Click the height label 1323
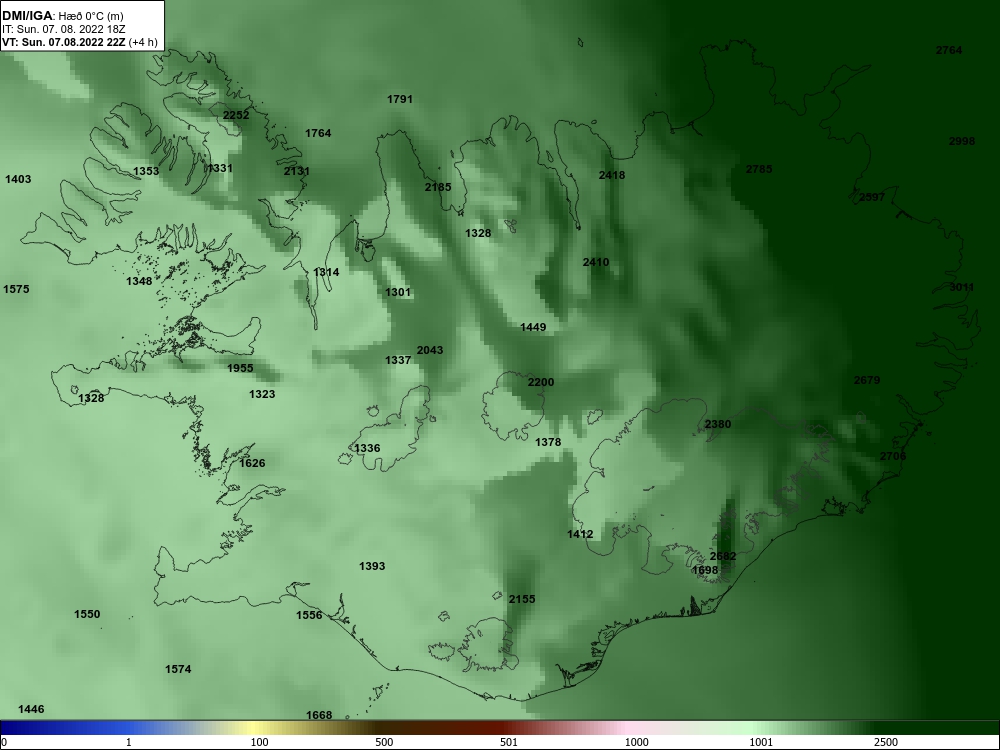 [262, 394]
